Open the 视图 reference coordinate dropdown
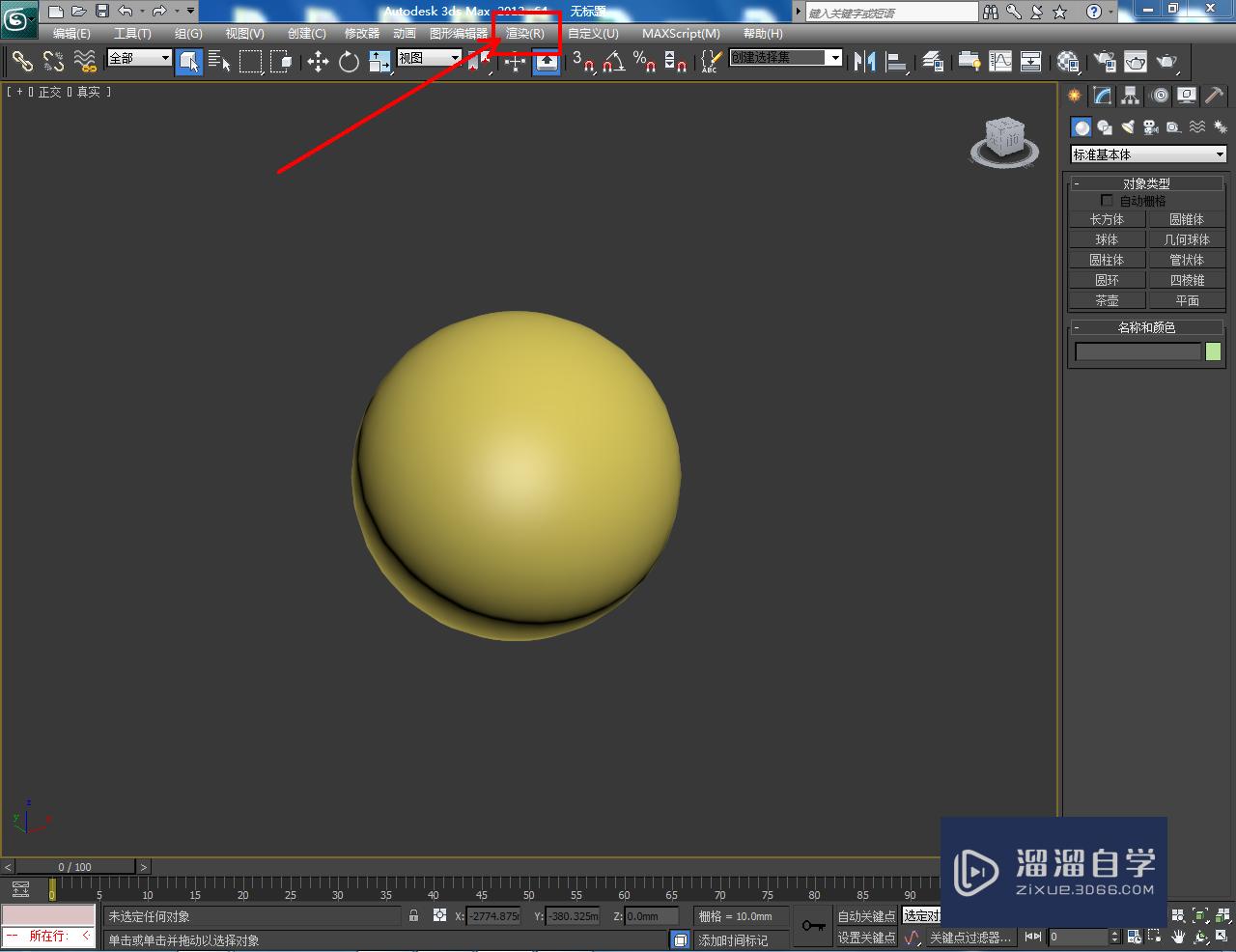 pyautogui.click(x=430, y=58)
